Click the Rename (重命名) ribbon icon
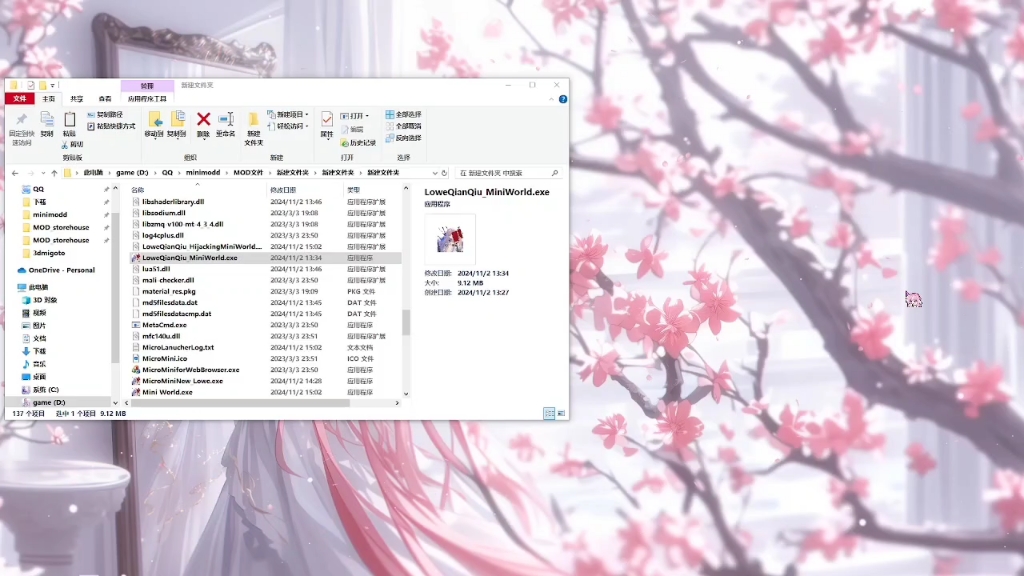 click(226, 119)
